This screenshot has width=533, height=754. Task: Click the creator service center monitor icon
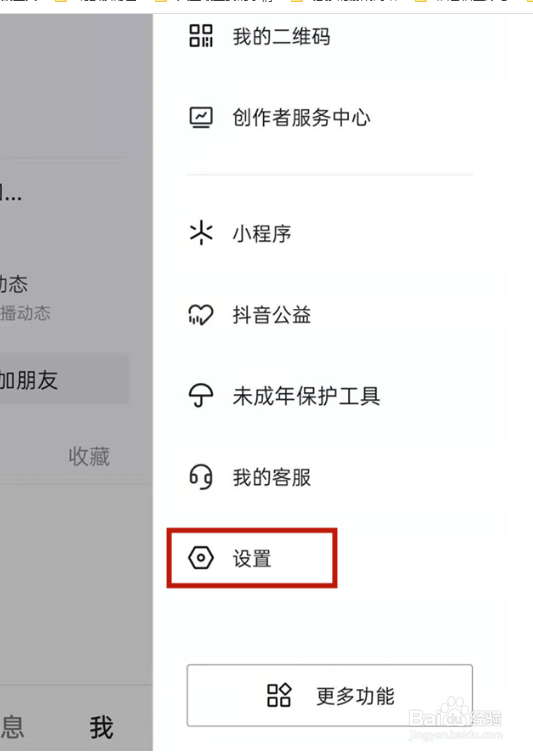click(x=201, y=117)
